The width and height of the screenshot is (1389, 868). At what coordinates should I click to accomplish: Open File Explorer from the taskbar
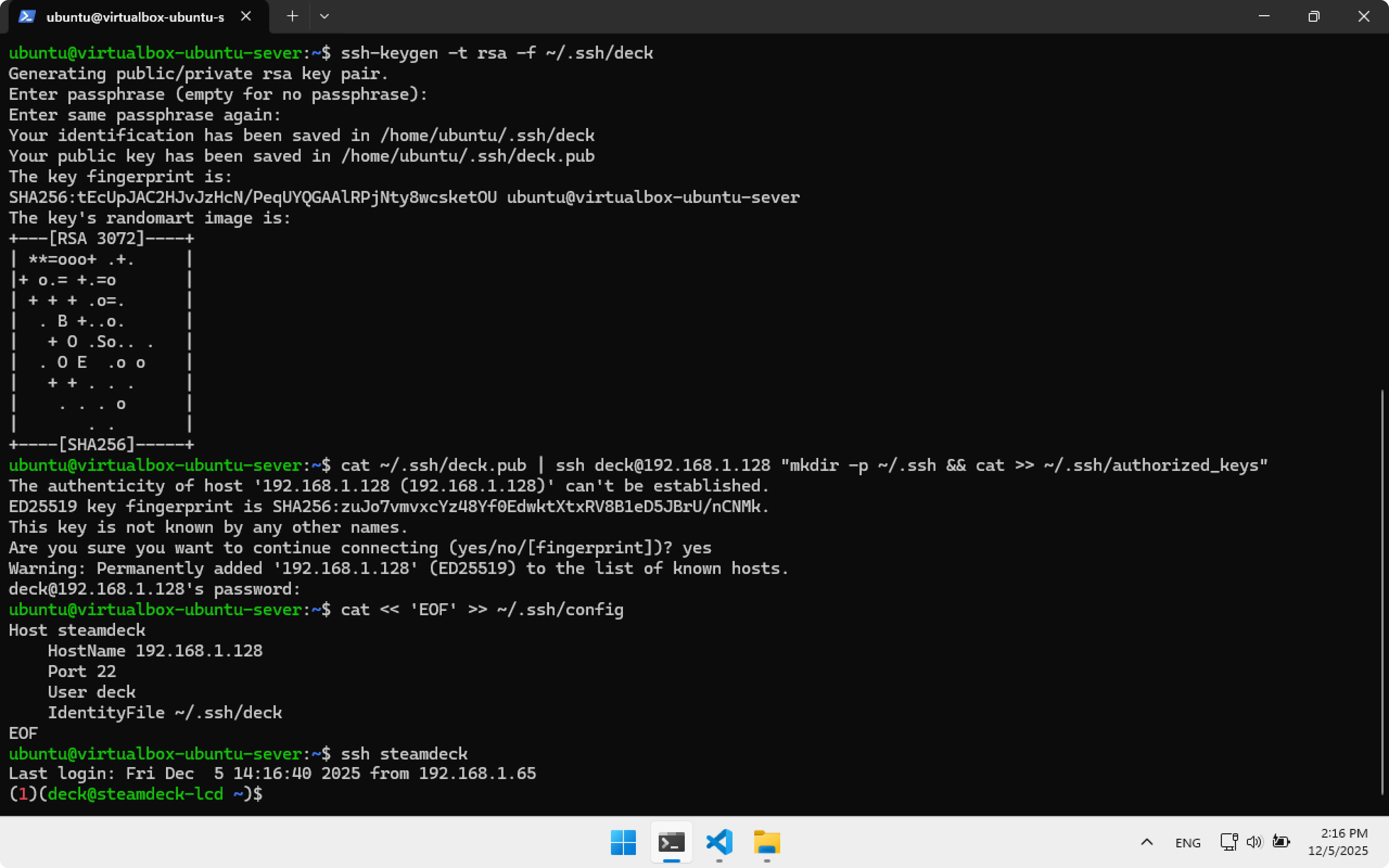767,842
